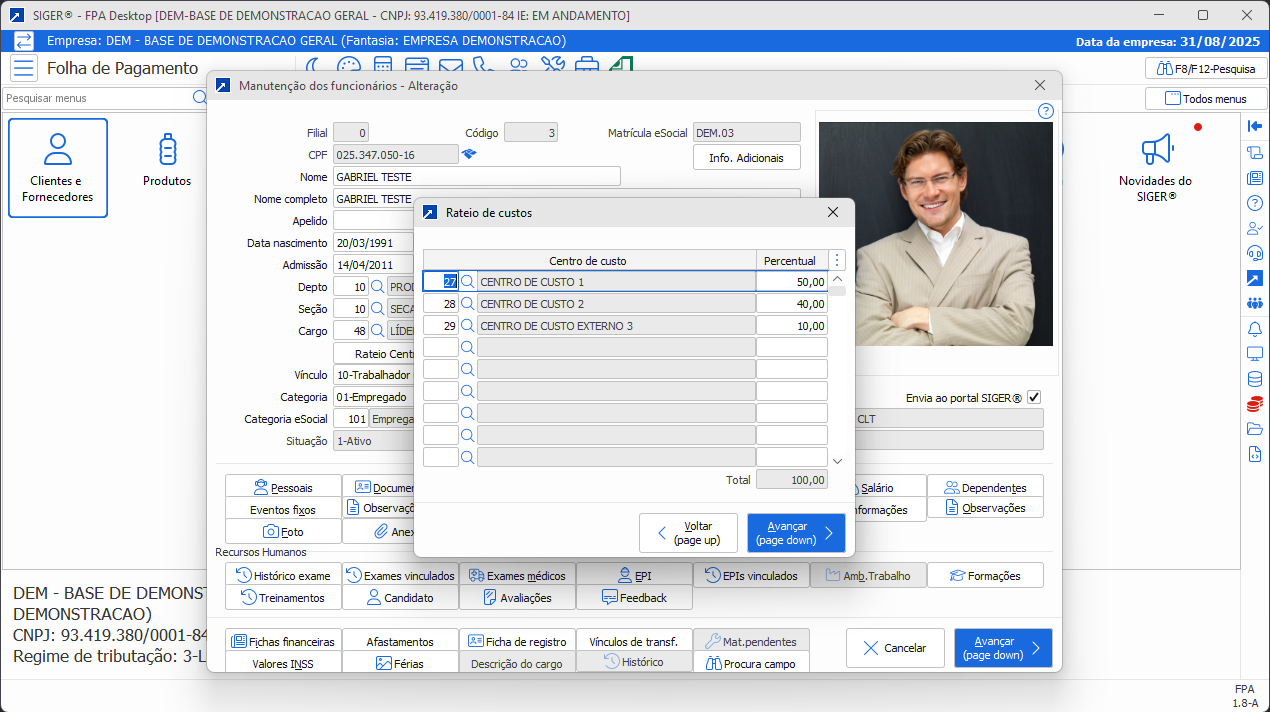The height and width of the screenshot is (712, 1270).
Task: Click the search icon beside cost center 27
Action: (x=467, y=282)
